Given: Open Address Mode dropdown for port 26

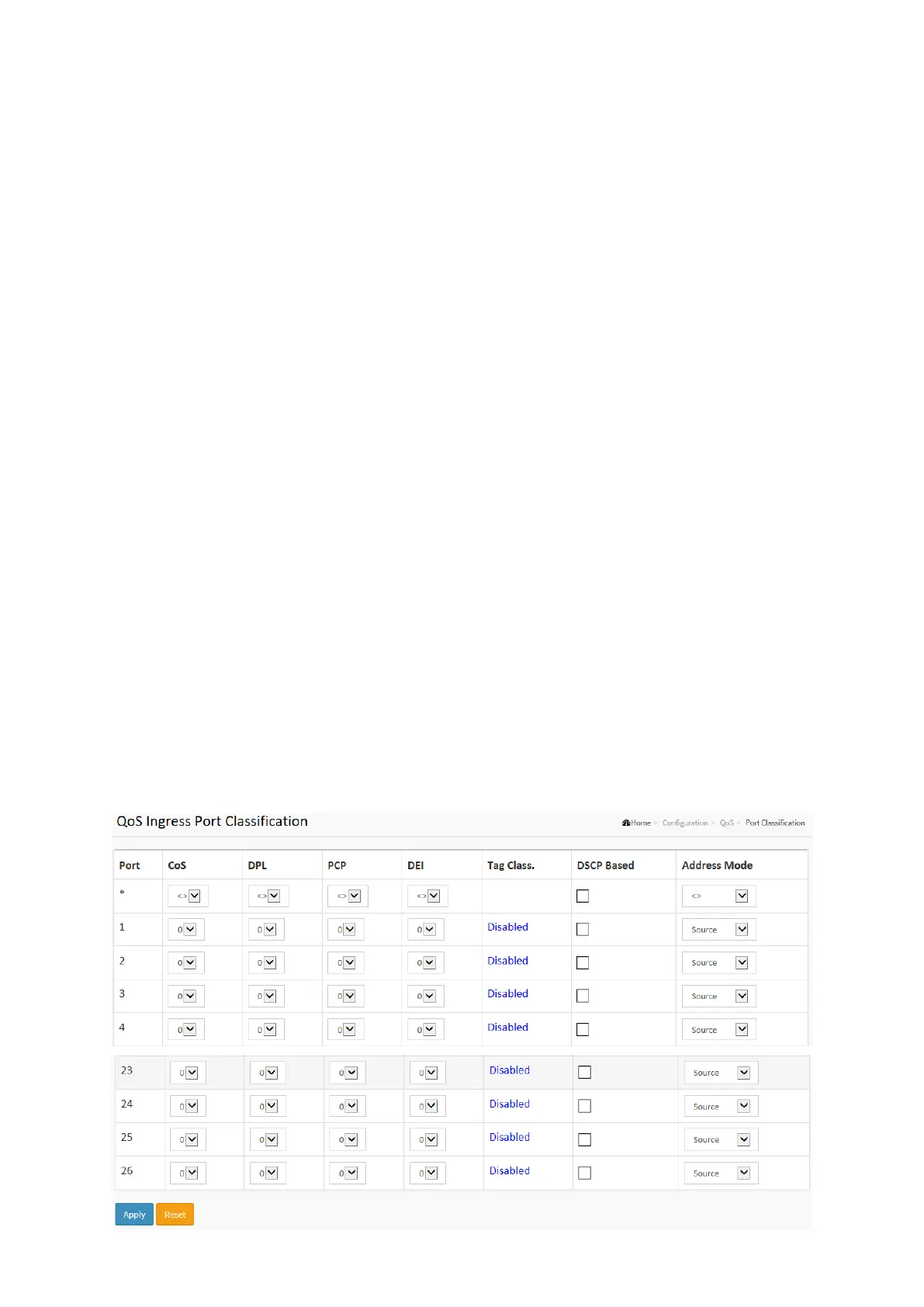Looking at the screenshot, I should [x=721, y=1173].
